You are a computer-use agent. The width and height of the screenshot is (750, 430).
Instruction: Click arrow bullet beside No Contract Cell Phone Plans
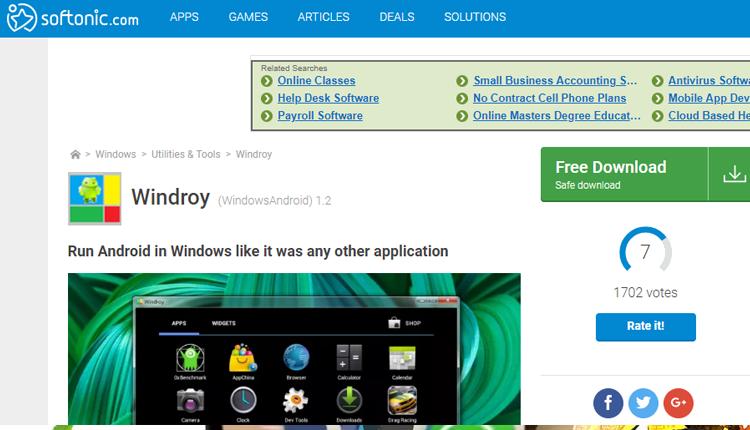[x=462, y=99]
